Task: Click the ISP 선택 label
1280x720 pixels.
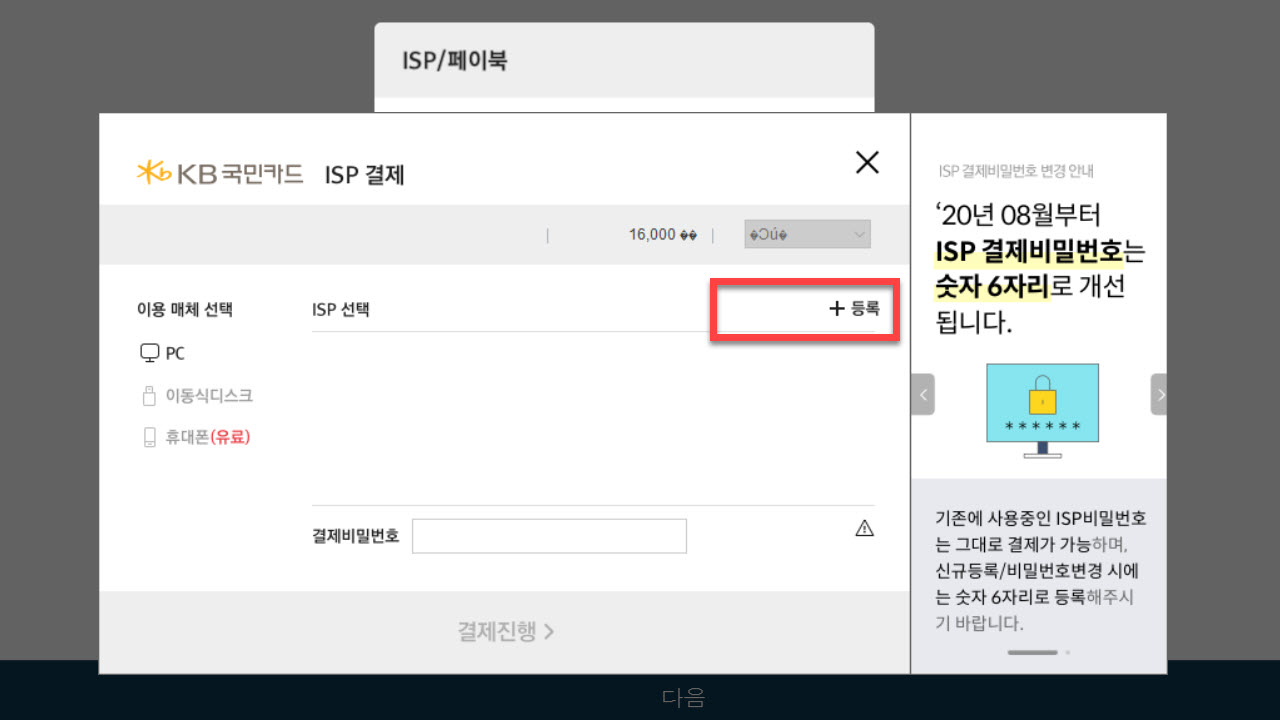Action: (341, 309)
